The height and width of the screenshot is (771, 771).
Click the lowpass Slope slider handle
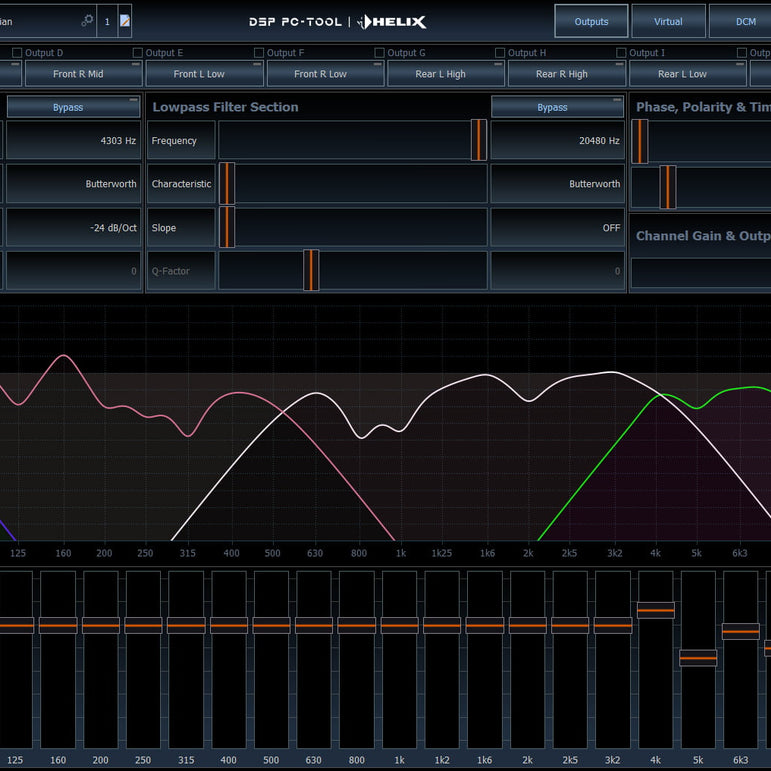coord(227,228)
